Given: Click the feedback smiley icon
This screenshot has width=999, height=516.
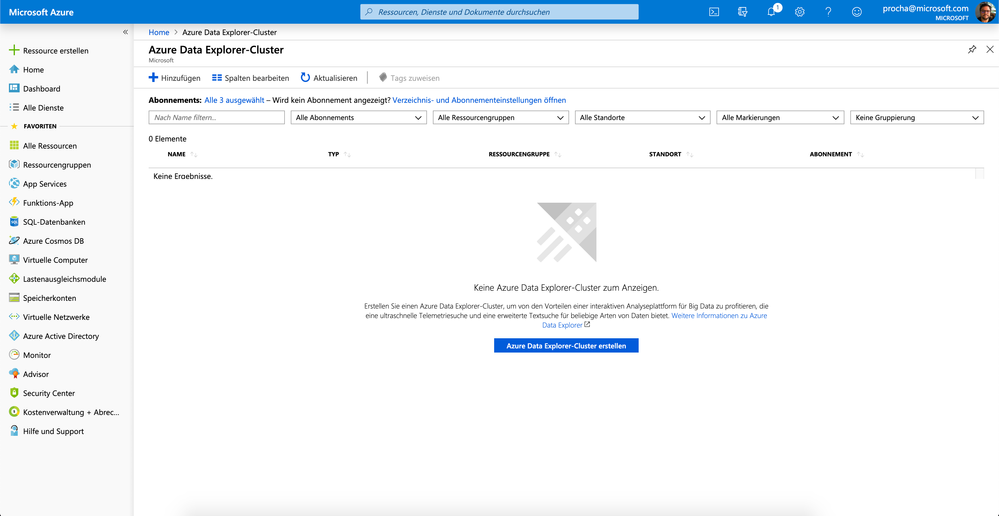Looking at the screenshot, I should 857,11.
